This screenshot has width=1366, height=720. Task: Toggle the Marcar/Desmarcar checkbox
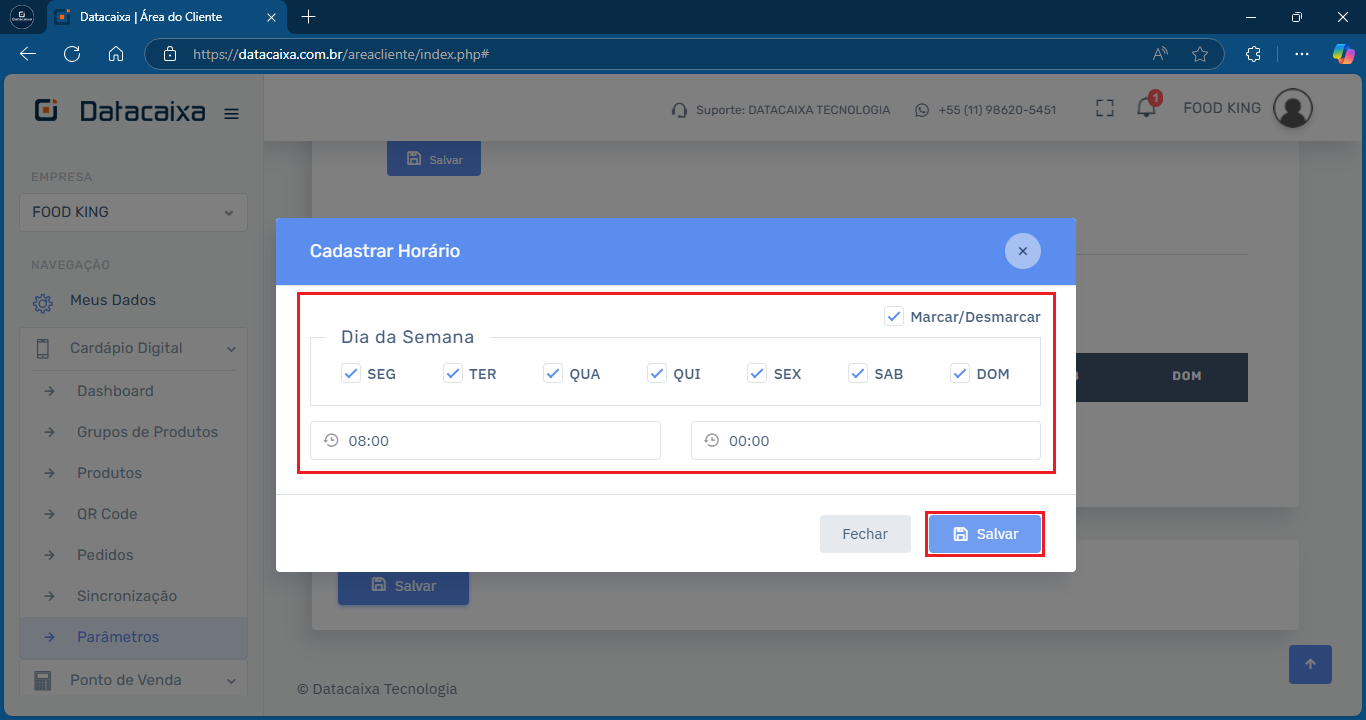pyautogui.click(x=894, y=316)
